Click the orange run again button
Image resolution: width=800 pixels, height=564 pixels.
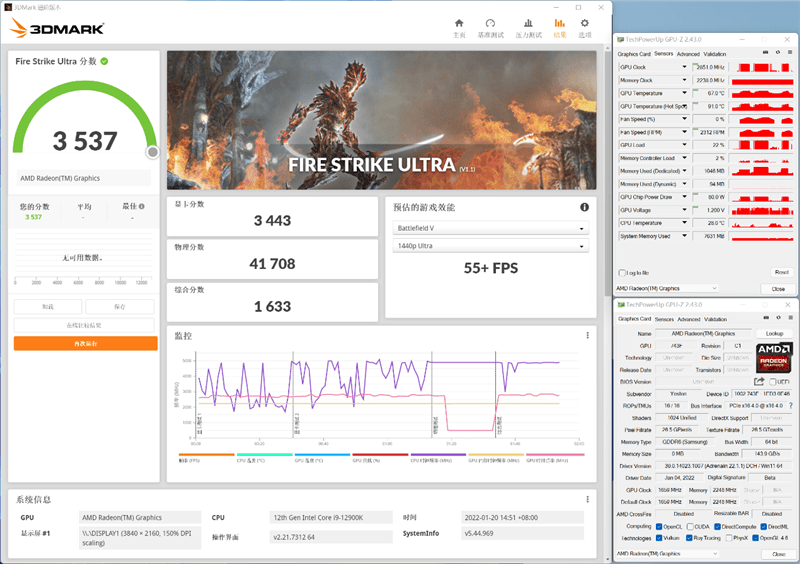click(x=85, y=343)
